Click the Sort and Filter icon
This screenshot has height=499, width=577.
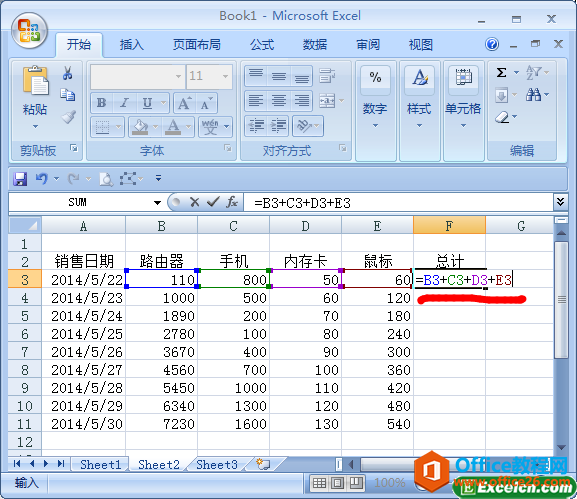(533, 72)
